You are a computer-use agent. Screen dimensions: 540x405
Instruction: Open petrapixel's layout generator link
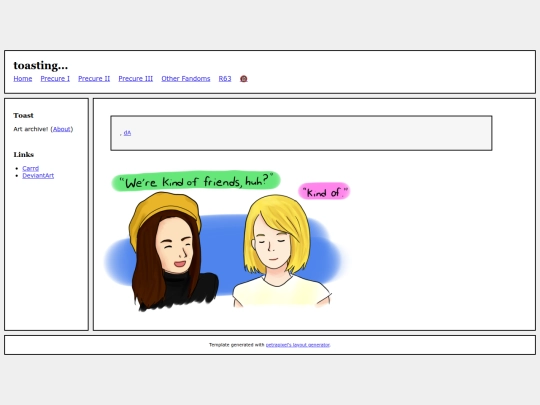[298, 345]
